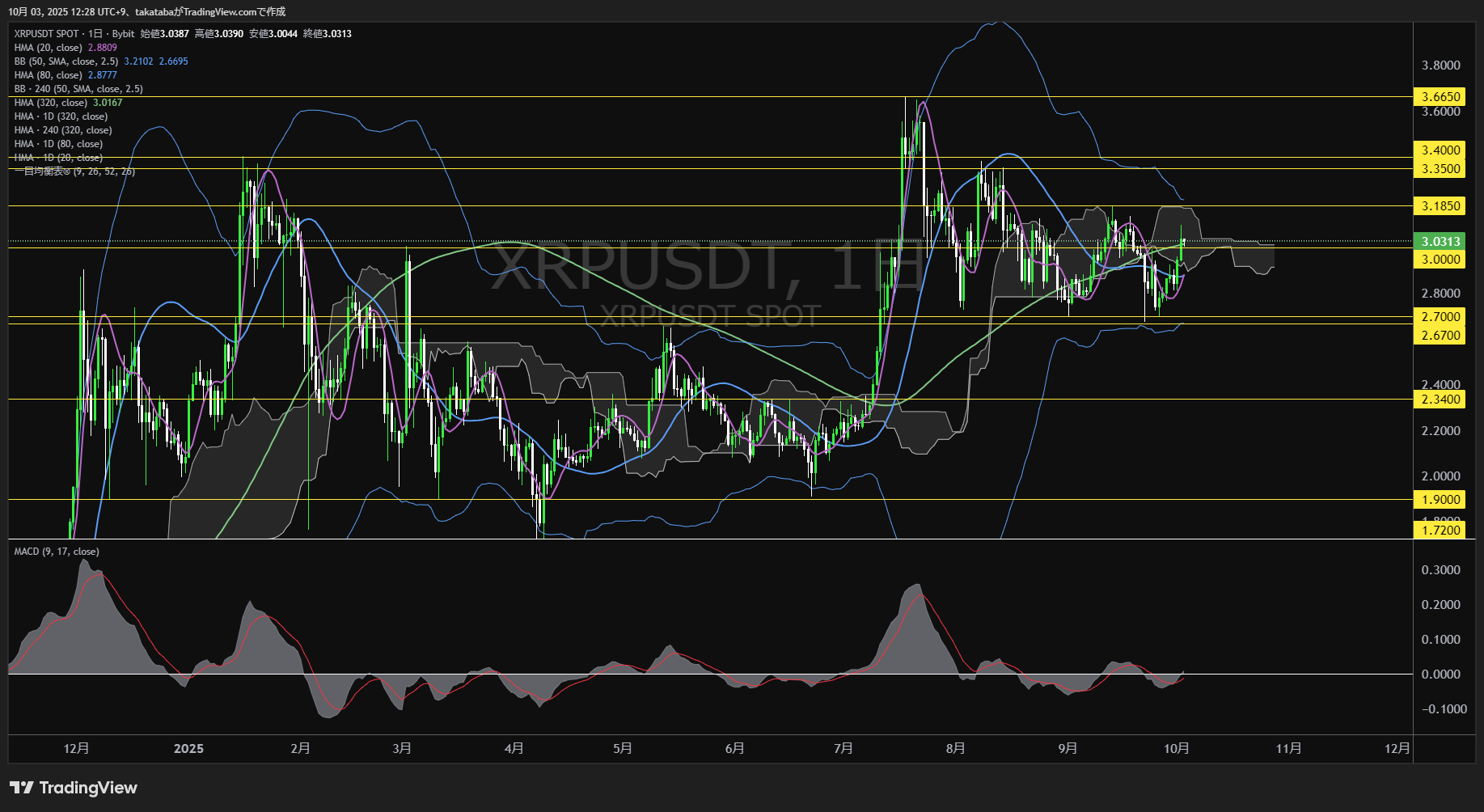Click the 2.3400 price level label

pos(1440,400)
